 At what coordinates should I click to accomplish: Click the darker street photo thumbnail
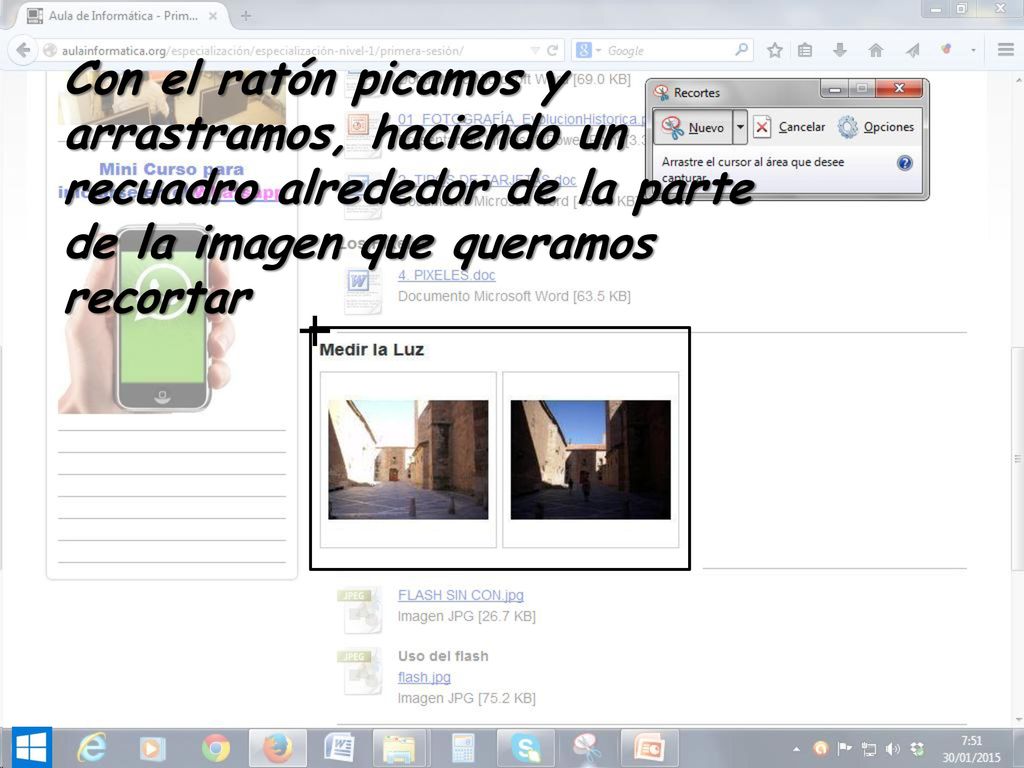coord(590,460)
